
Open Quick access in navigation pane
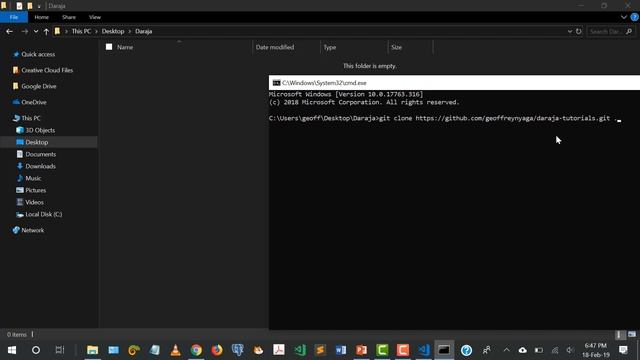click(38, 54)
